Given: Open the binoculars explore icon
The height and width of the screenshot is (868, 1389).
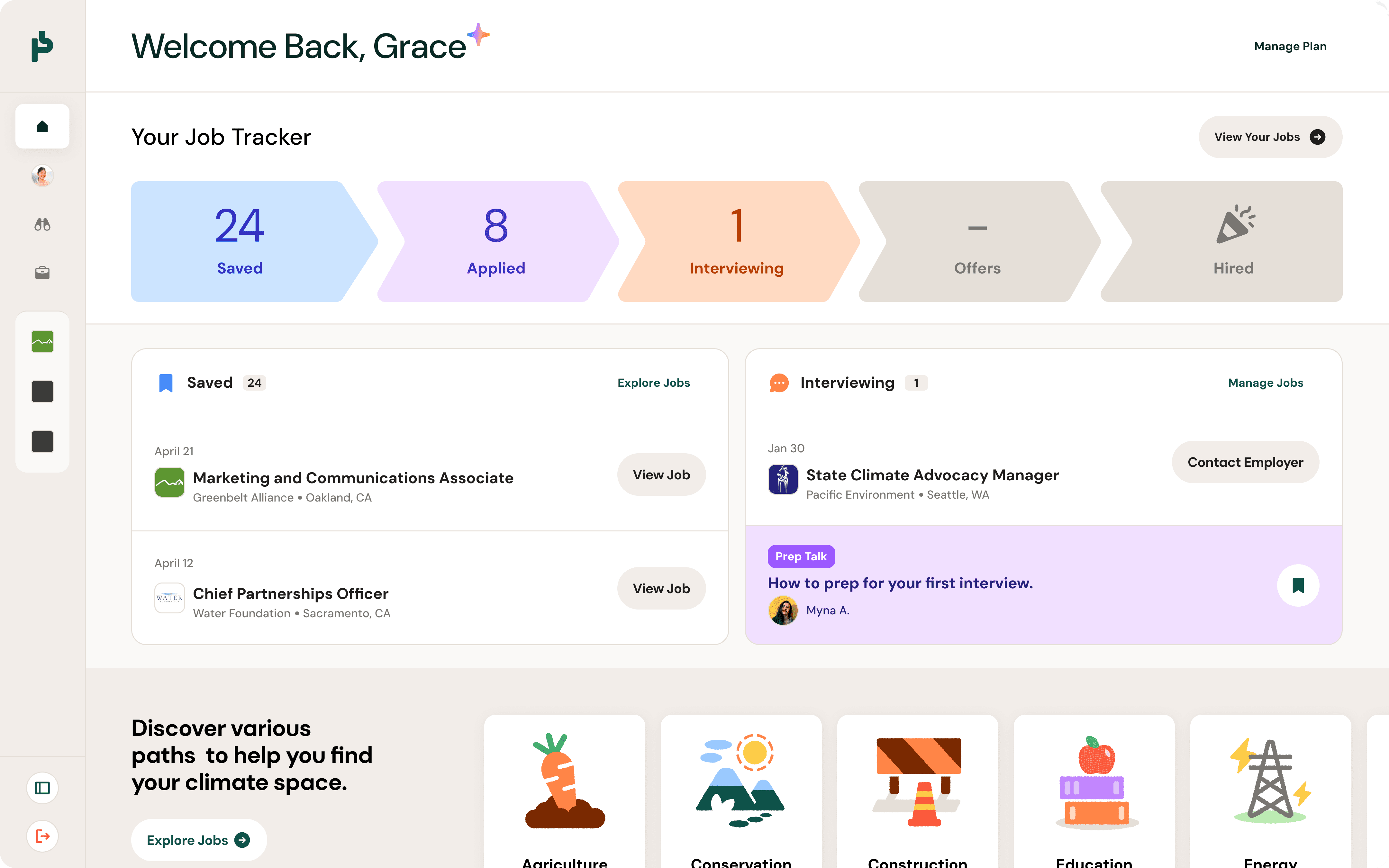Looking at the screenshot, I should point(42,224).
